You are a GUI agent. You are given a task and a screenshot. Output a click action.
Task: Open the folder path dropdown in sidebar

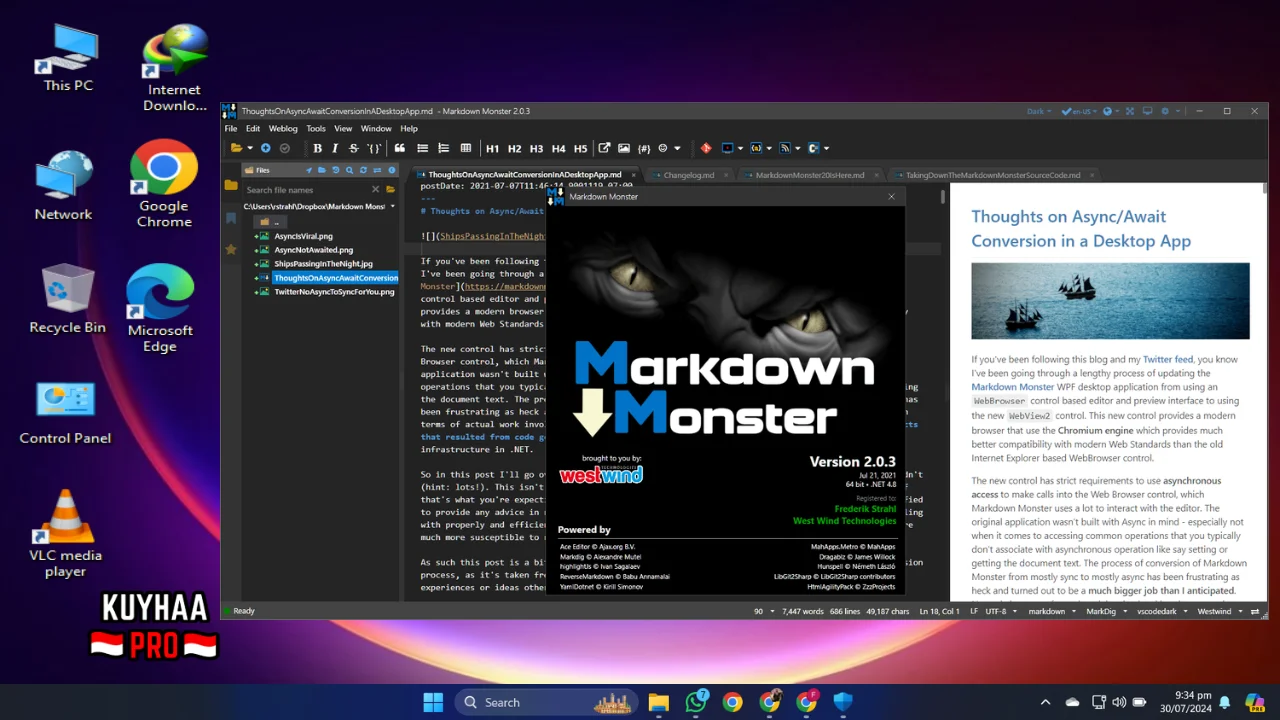392,207
